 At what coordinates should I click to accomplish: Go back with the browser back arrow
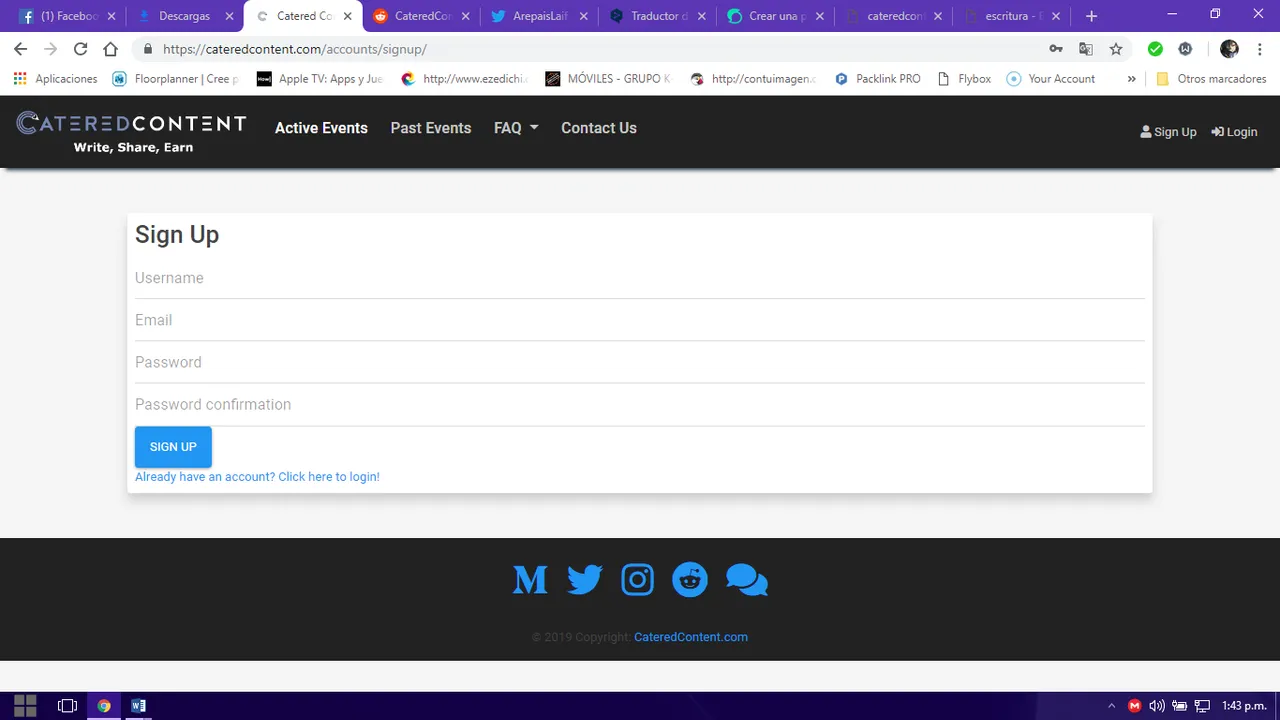20,49
